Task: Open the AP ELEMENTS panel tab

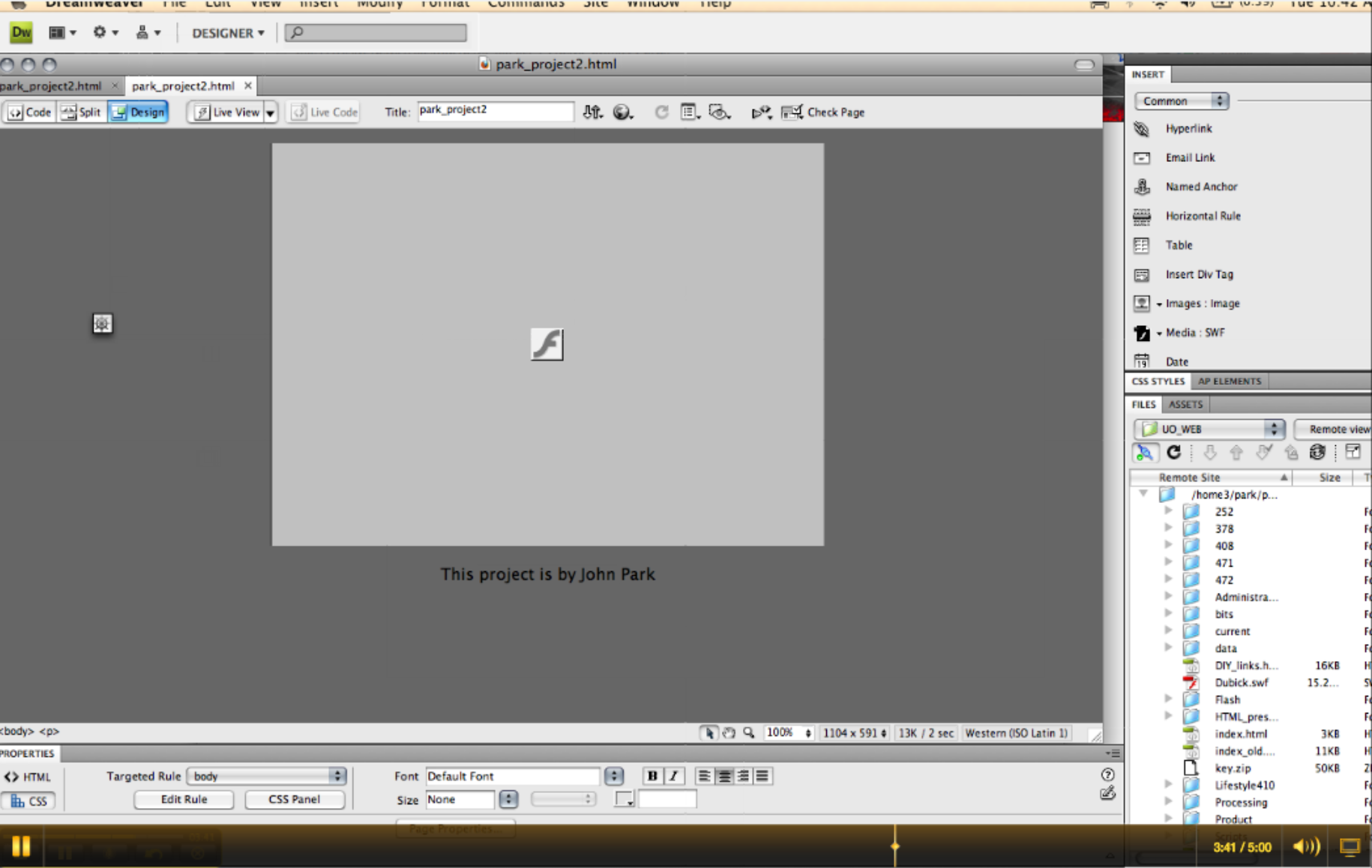Action: [x=1230, y=382]
